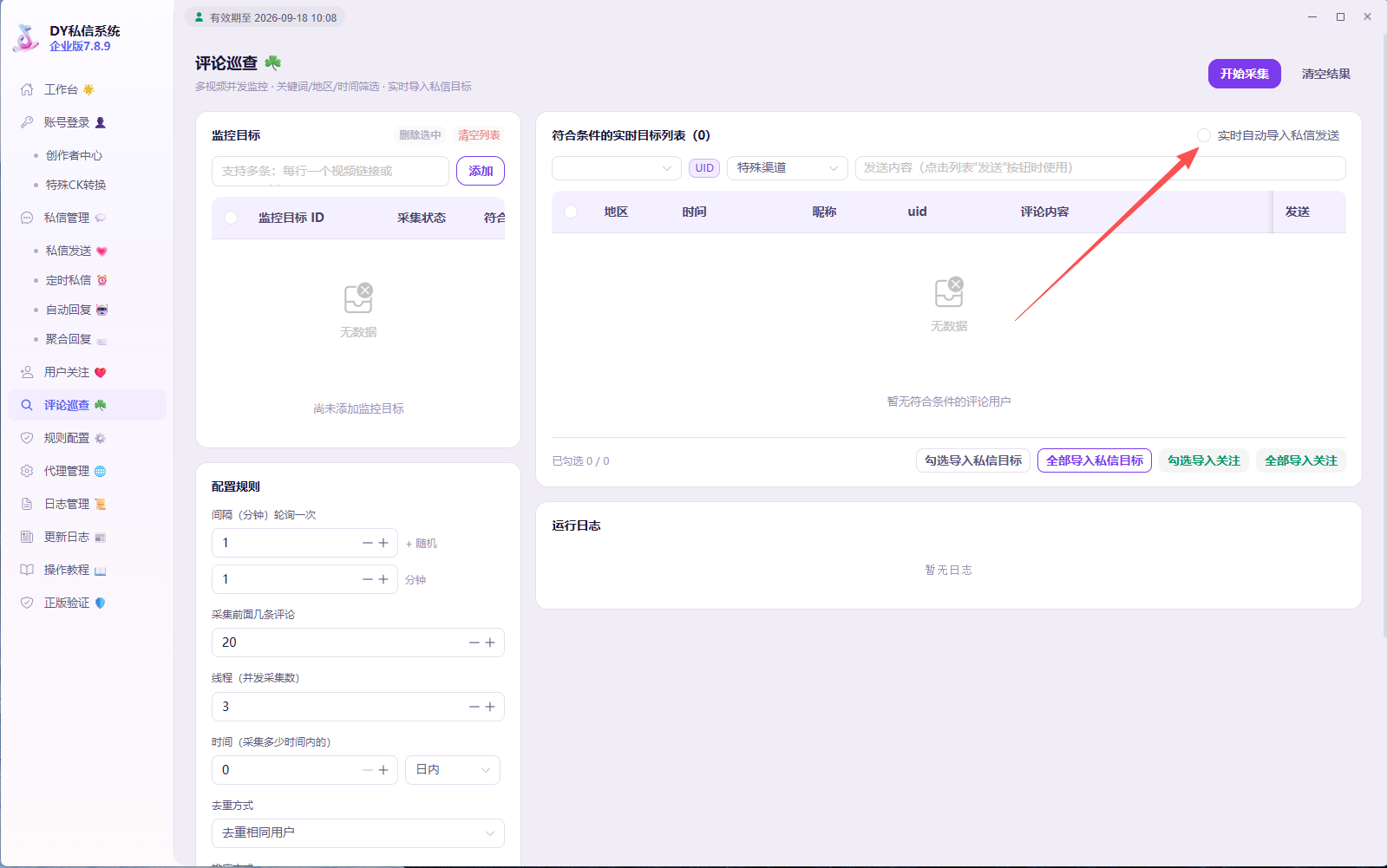Decrease 线程 concurrency count with minus
The width and height of the screenshot is (1387, 868).
pyautogui.click(x=474, y=707)
